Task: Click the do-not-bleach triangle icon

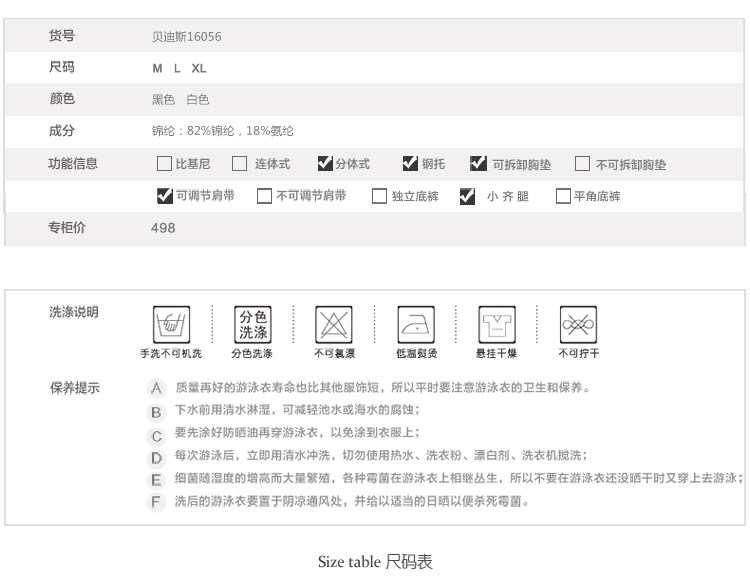Action: [x=334, y=324]
